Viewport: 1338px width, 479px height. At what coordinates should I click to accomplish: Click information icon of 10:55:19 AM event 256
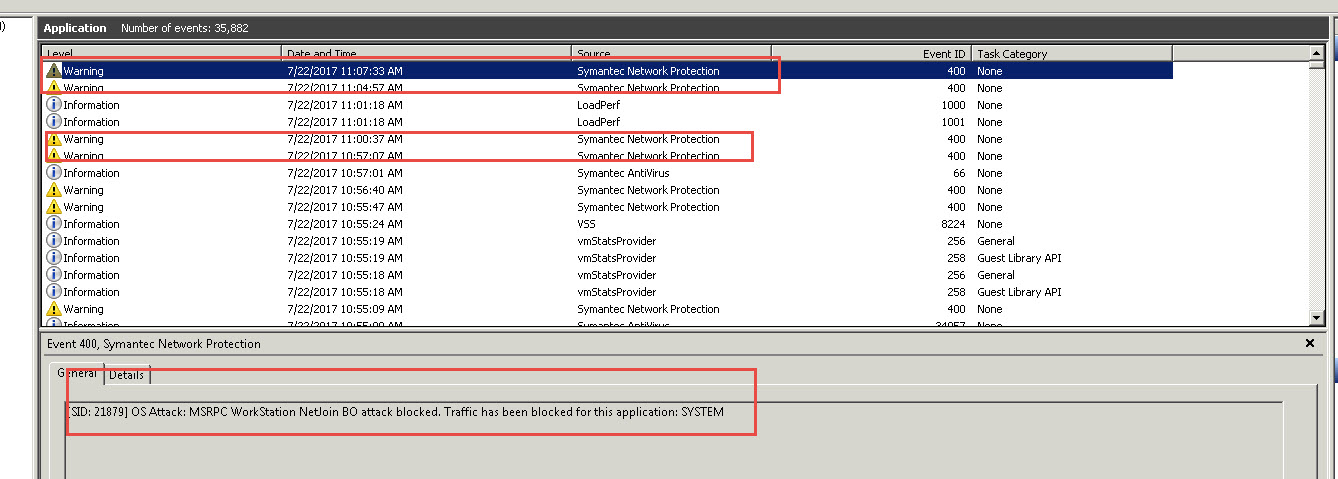pos(54,241)
